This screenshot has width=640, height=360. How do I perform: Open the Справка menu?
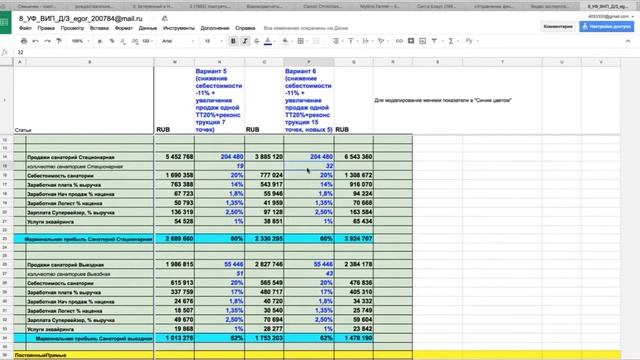pyautogui.click(x=245, y=28)
